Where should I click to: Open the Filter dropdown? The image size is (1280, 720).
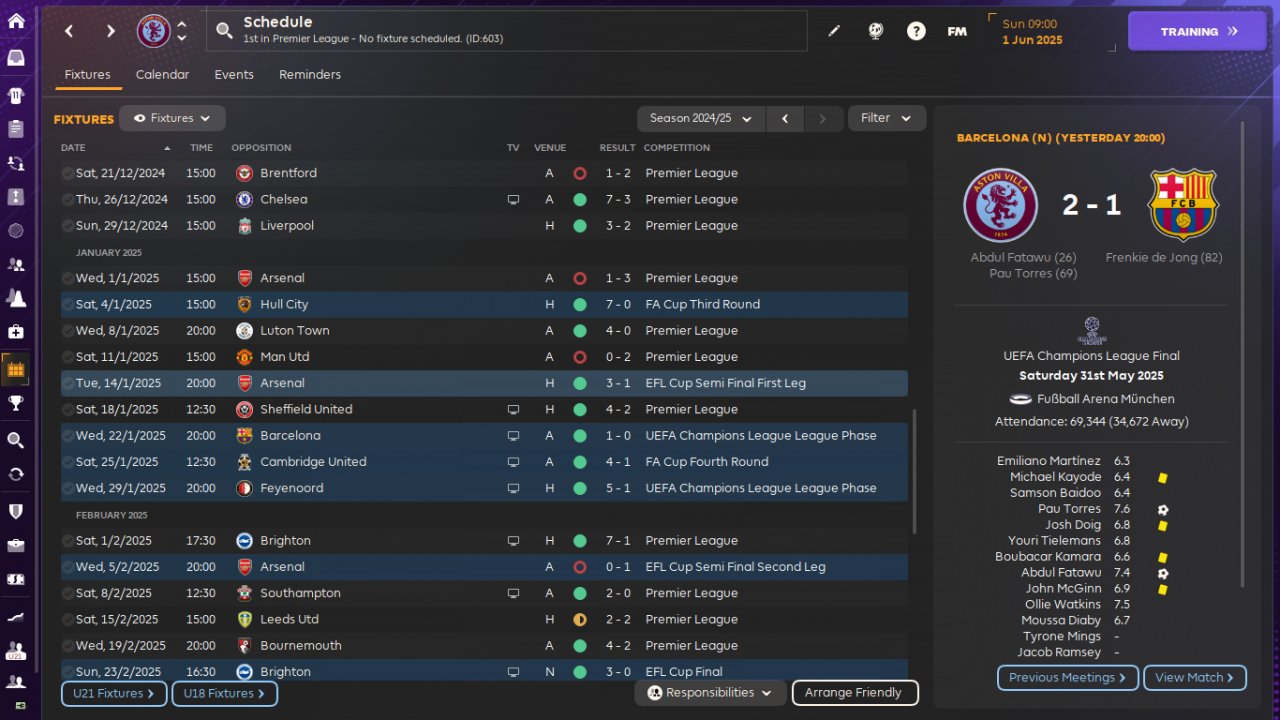(x=886, y=118)
